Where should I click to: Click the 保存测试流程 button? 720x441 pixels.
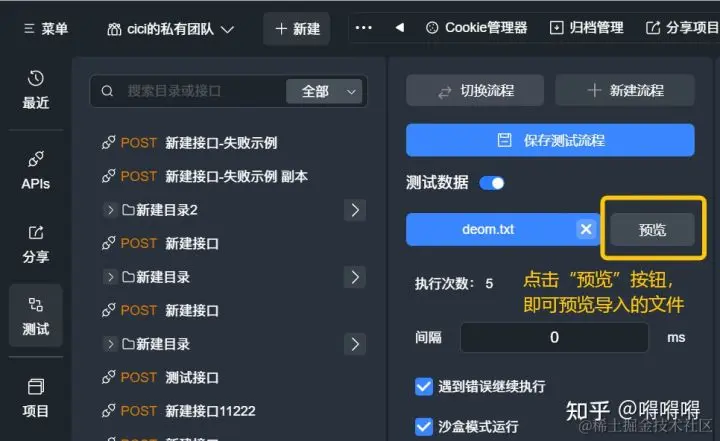tap(550, 140)
